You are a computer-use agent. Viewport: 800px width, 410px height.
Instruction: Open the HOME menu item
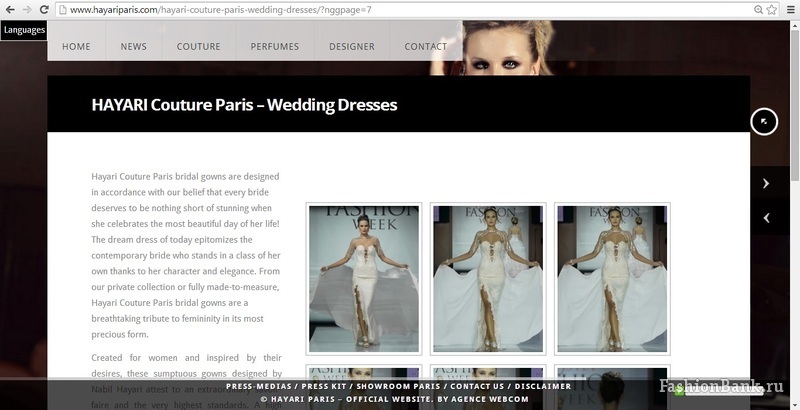(x=77, y=46)
